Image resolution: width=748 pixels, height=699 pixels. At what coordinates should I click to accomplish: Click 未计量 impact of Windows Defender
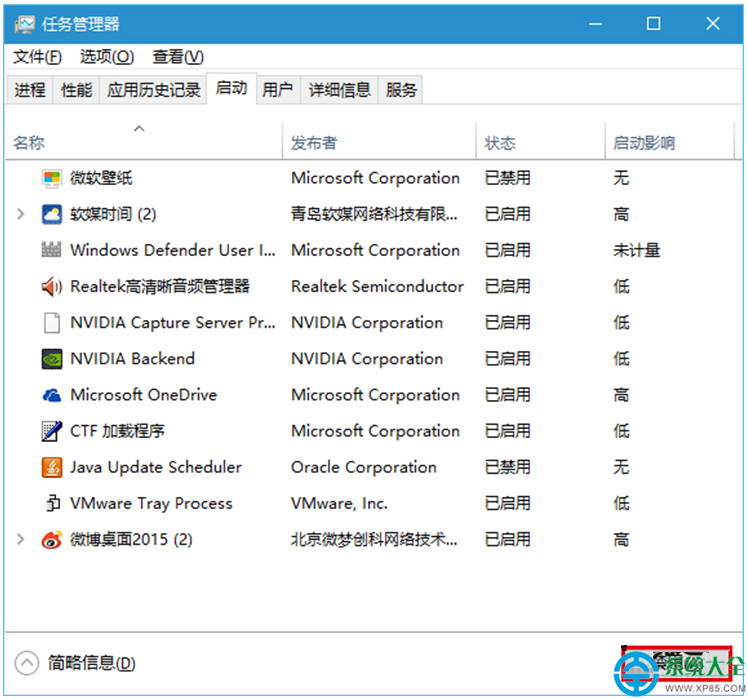point(636,250)
